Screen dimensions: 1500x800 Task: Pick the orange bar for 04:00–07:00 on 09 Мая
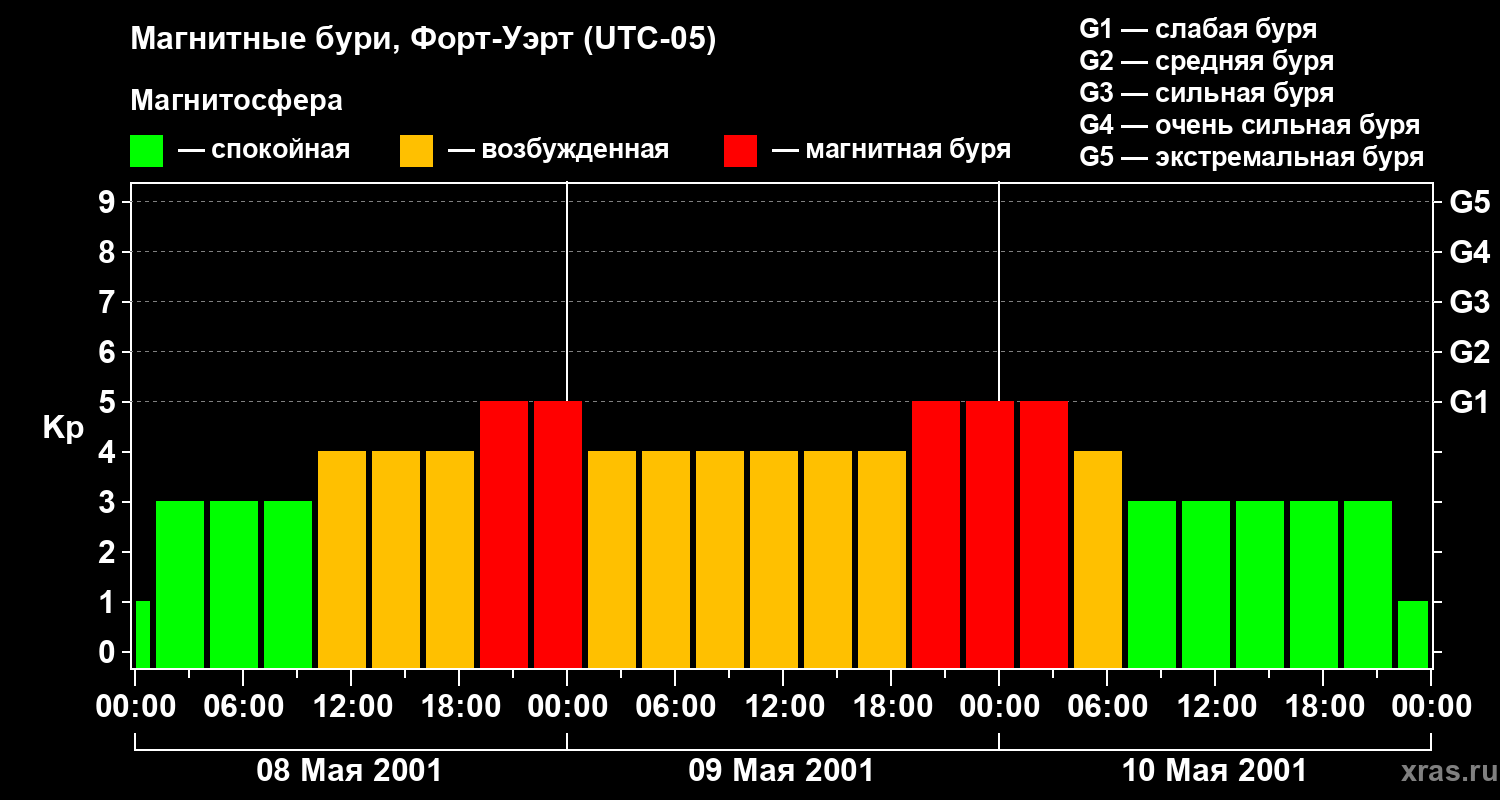[x=666, y=560]
